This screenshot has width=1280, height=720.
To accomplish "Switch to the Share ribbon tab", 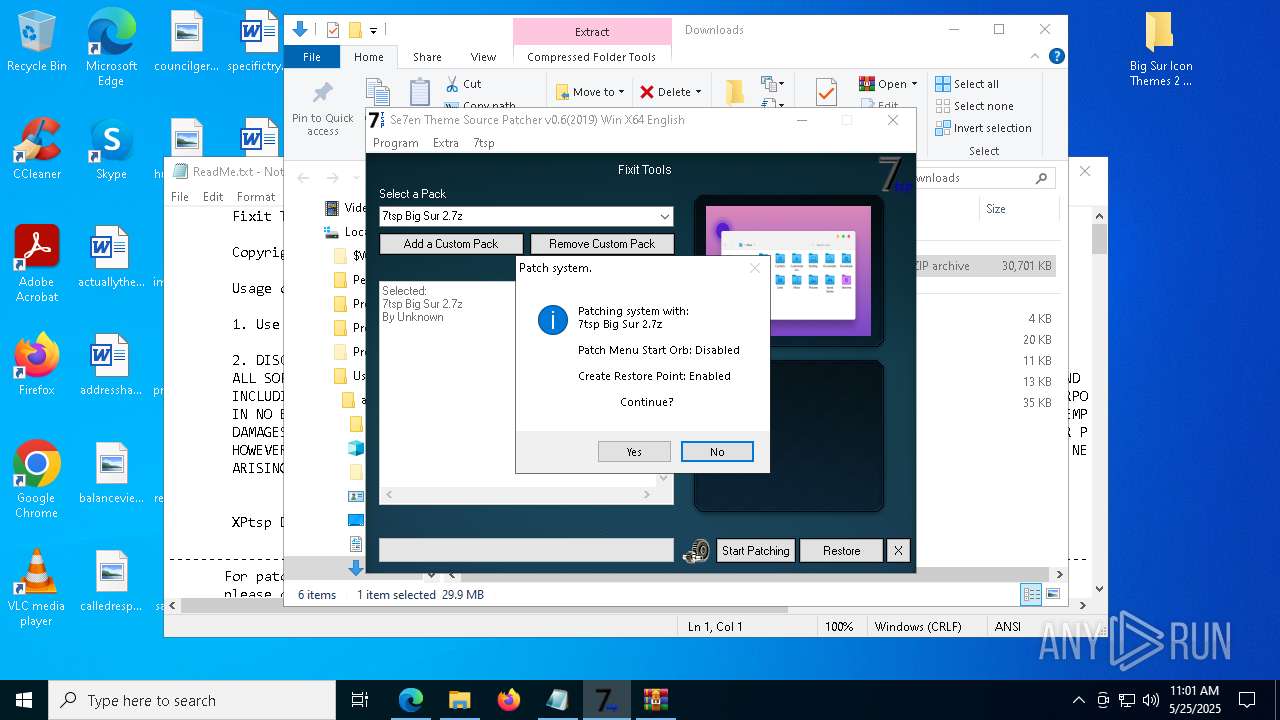I will pyautogui.click(x=427, y=57).
